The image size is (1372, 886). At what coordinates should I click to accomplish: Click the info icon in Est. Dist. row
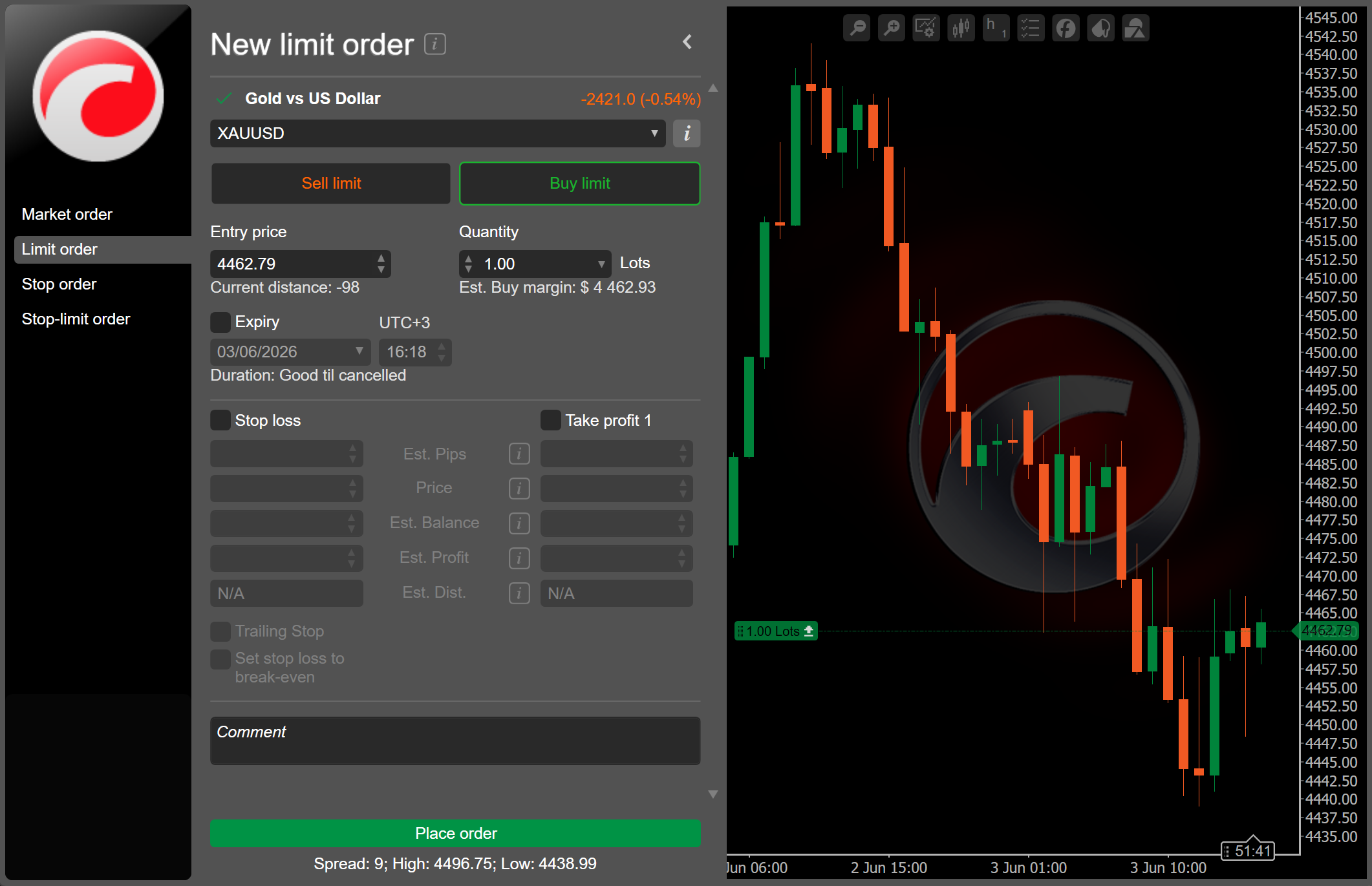coord(519,593)
